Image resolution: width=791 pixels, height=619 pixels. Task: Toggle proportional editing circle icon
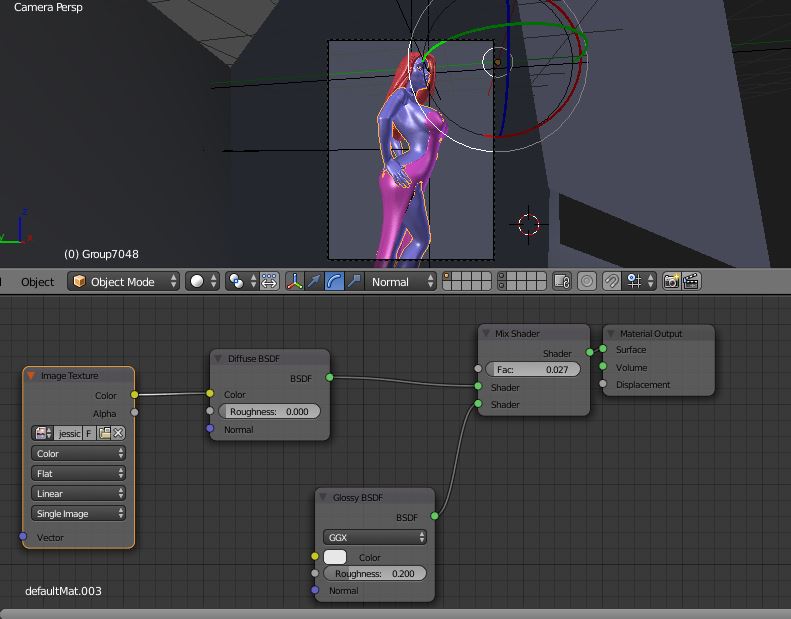click(x=587, y=282)
